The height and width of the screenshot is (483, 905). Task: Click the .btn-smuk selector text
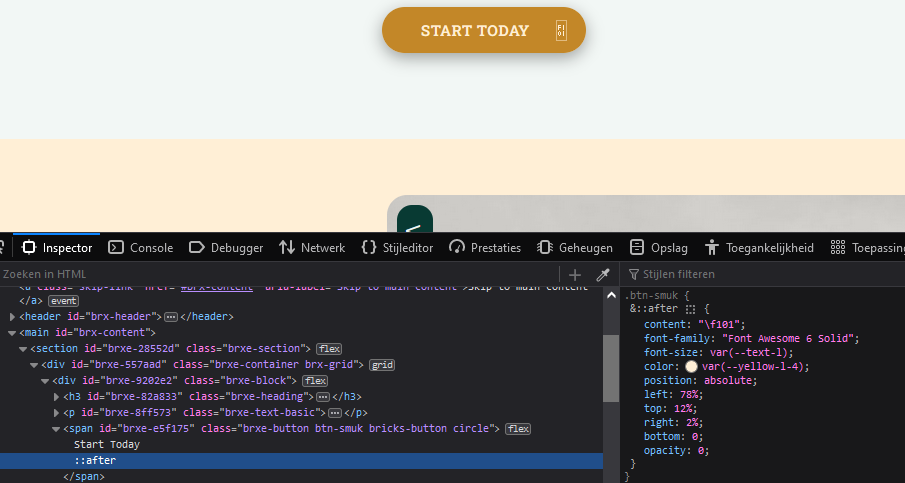(651, 295)
